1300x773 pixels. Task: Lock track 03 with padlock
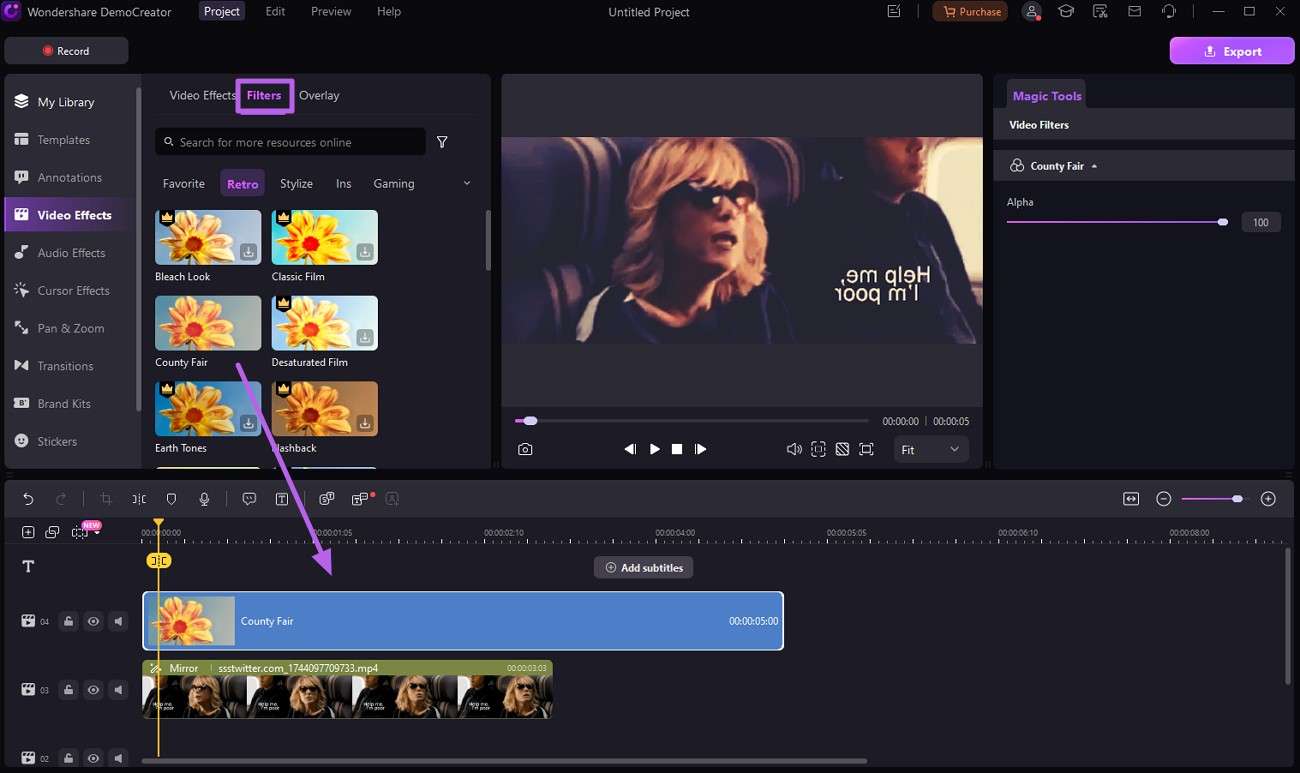click(68, 690)
